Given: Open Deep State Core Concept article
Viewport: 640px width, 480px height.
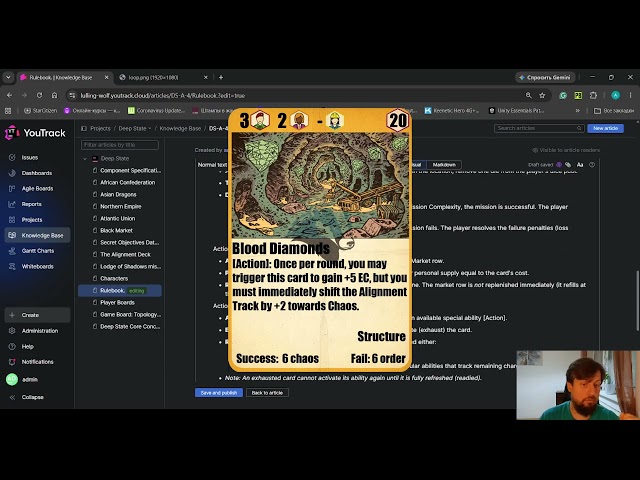Looking at the screenshot, I should coord(130,327).
